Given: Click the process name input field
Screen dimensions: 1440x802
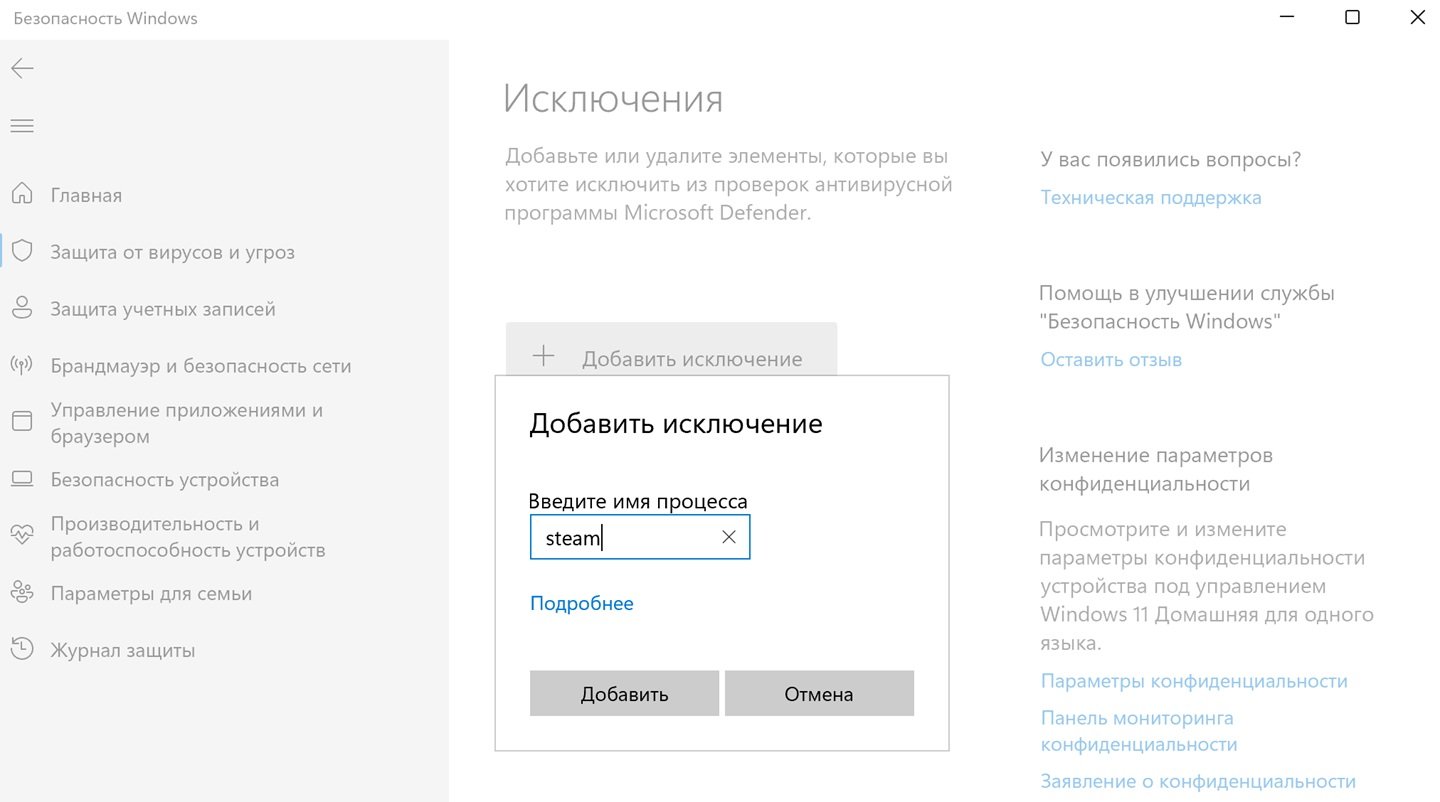Looking at the screenshot, I should point(640,537).
